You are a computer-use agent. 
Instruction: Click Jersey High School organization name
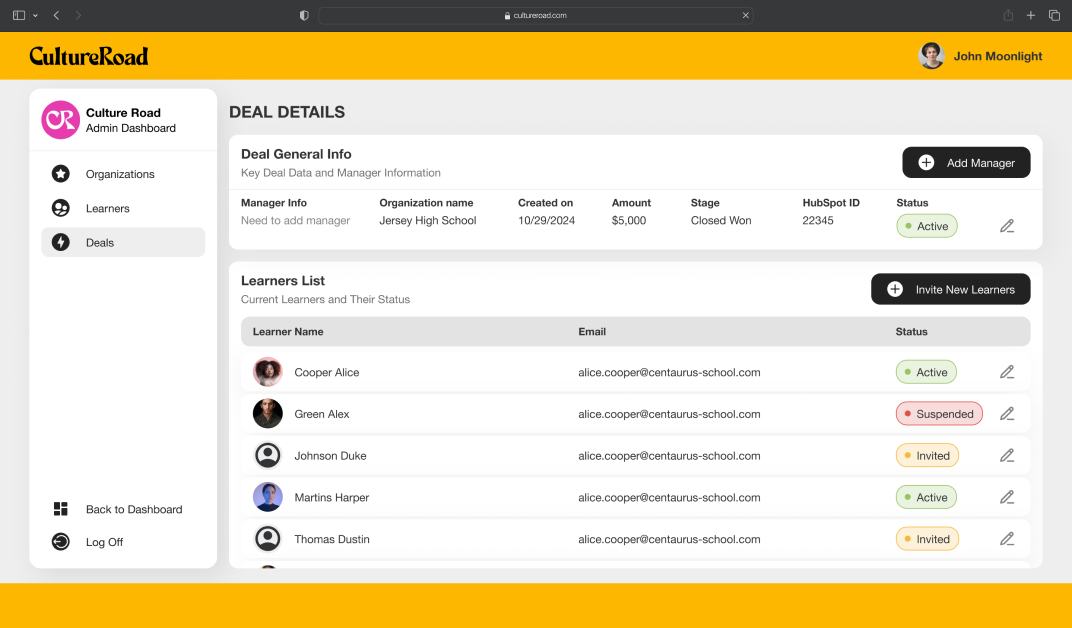[x=428, y=220]
